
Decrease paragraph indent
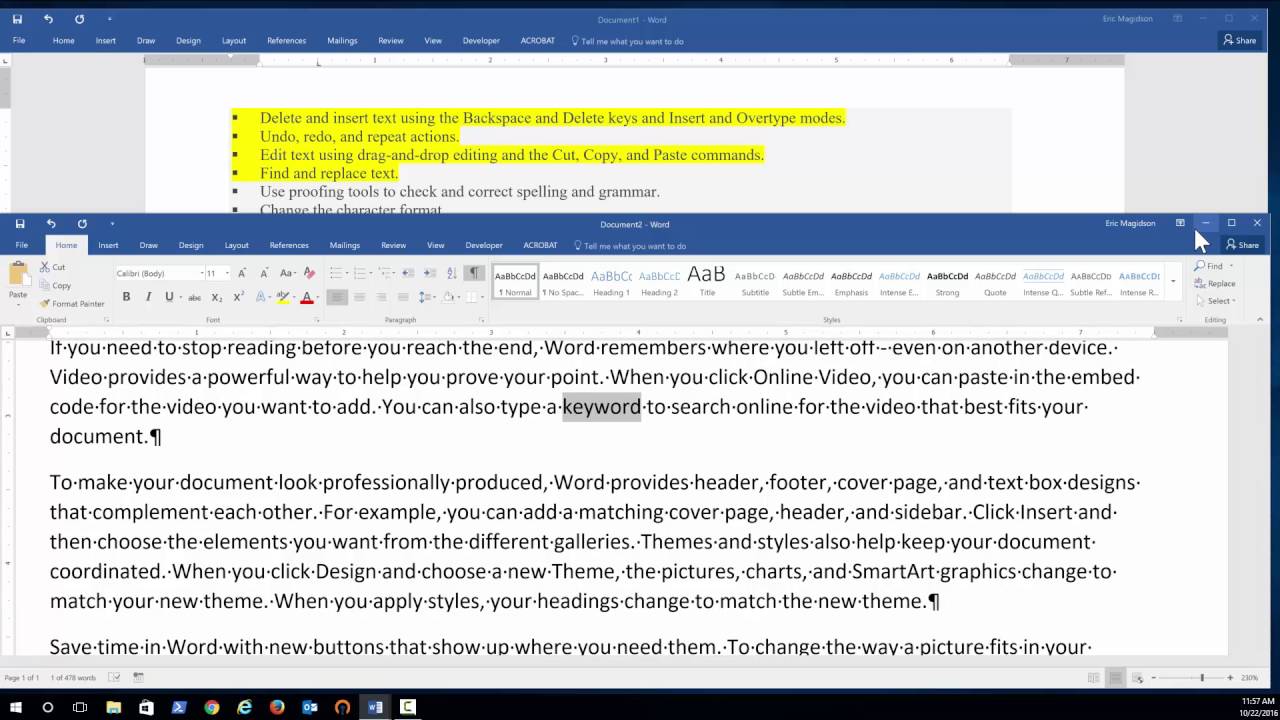408,273
